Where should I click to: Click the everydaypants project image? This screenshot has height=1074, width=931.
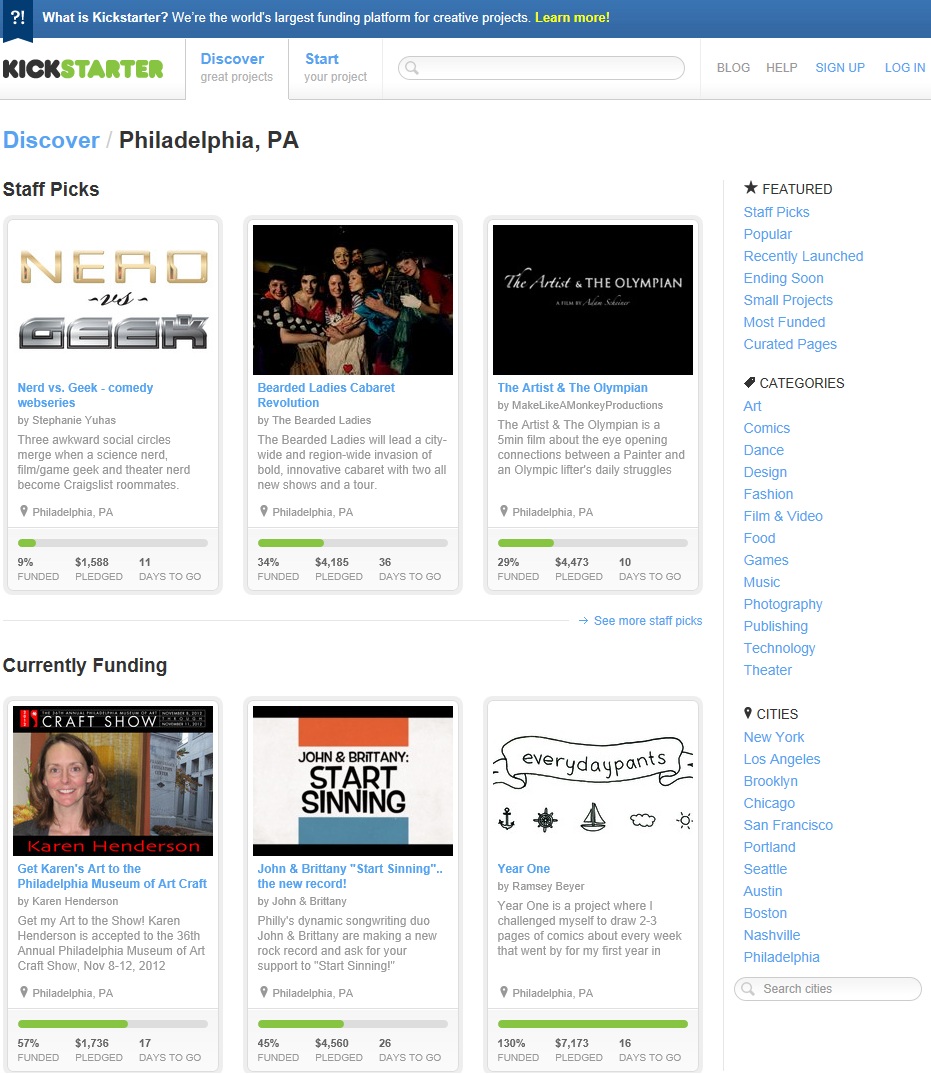click(x=593, y=780)
